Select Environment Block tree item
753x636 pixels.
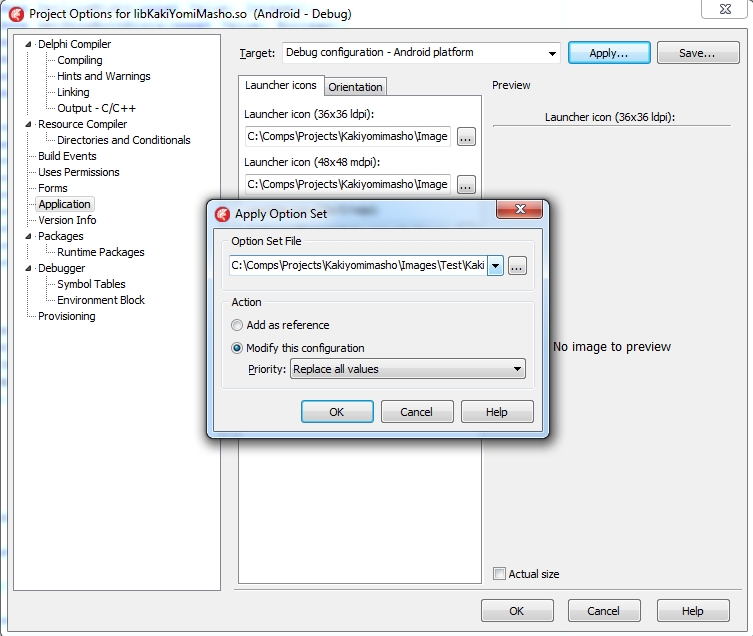(x=101, y=300)
